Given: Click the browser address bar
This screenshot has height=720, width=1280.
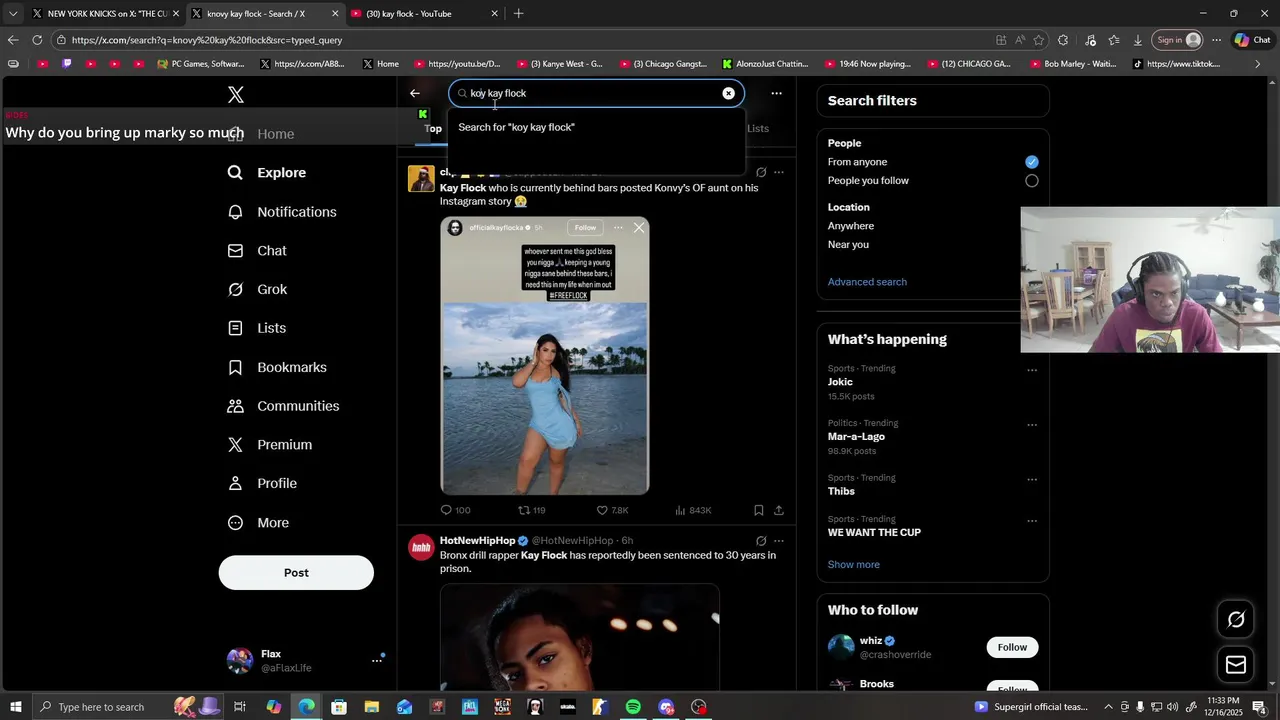Looking at the screenshot, I should coord(520,40).
